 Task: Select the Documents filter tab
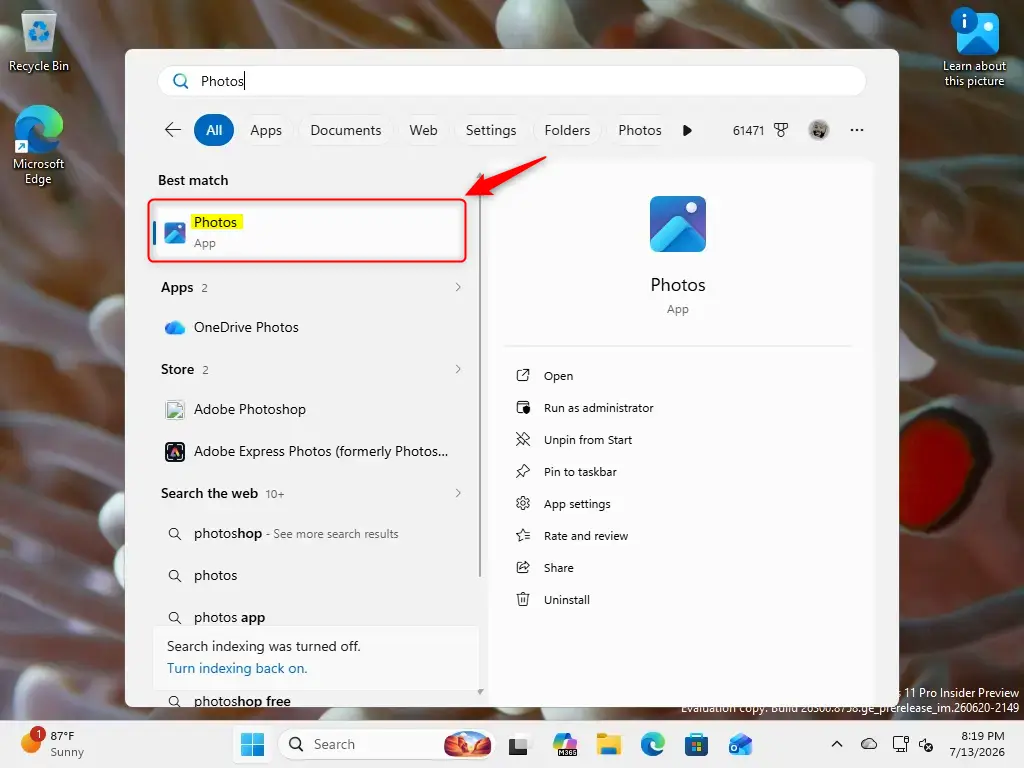click(345, 130)
